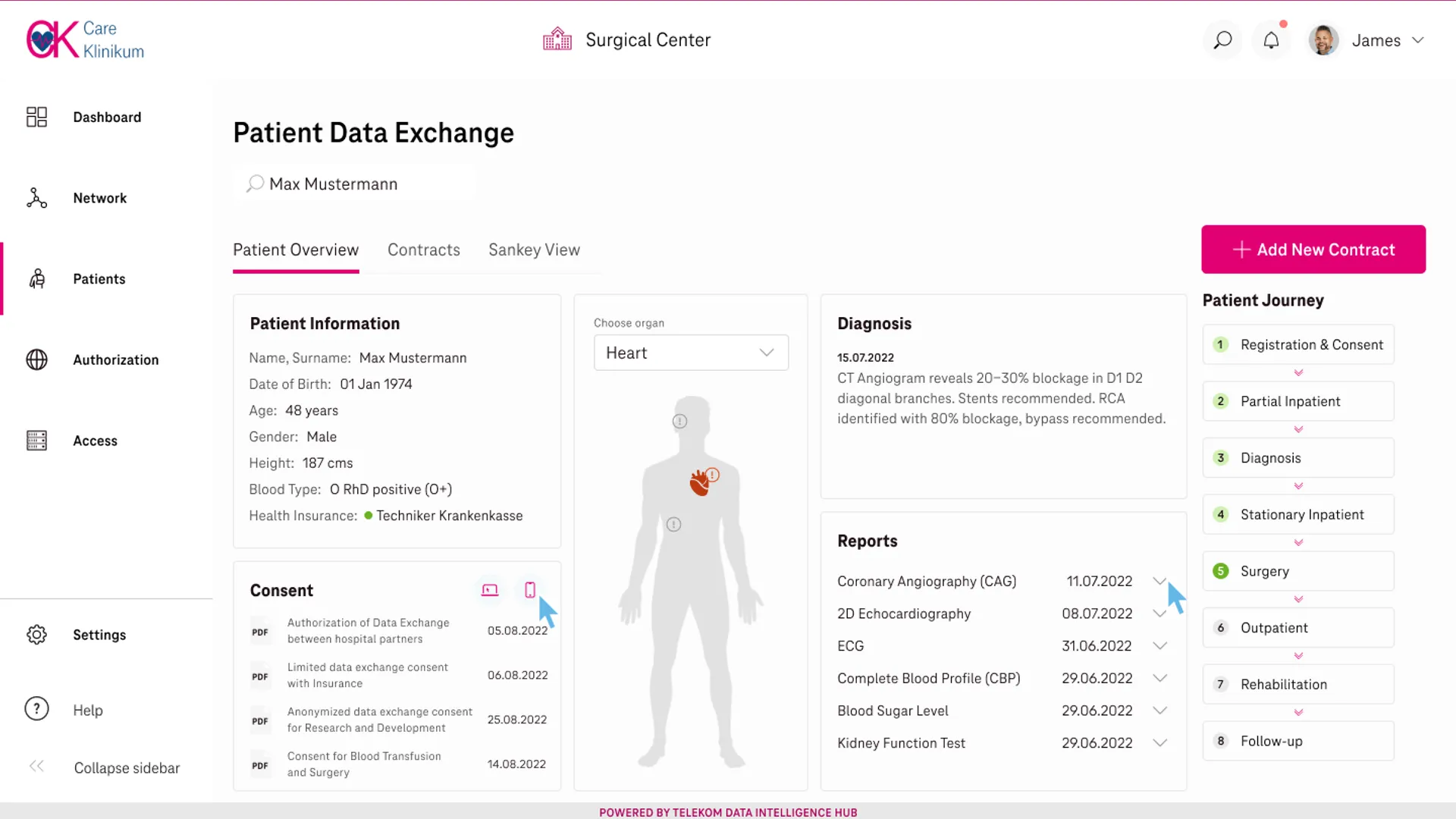Click the Authorization globe icon
Screen dimensions: 1456x819
click(x=36, y=359)
